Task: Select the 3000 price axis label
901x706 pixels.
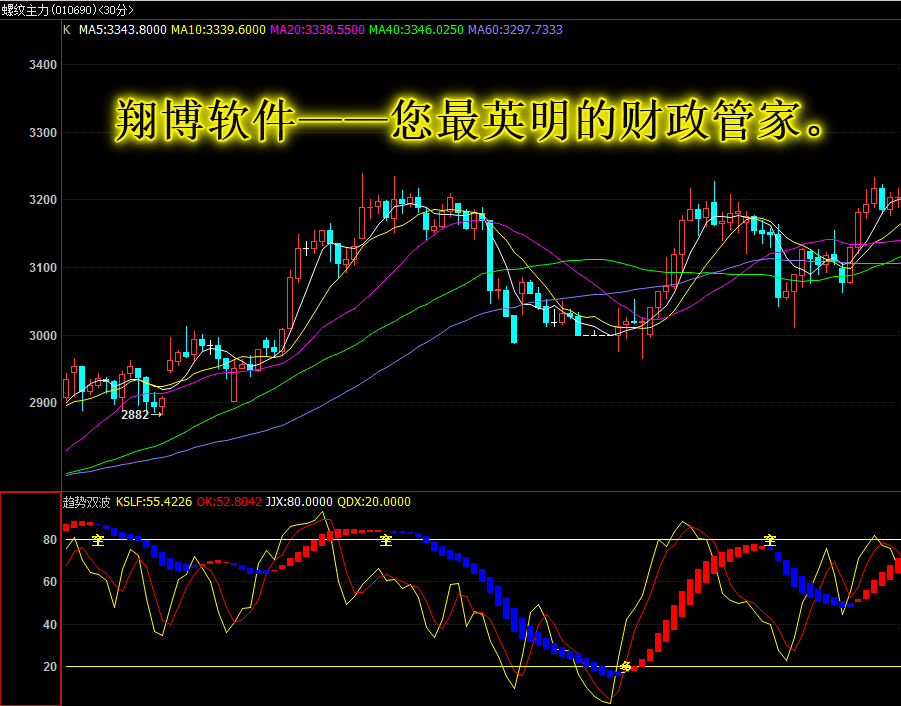Action: 43,335
